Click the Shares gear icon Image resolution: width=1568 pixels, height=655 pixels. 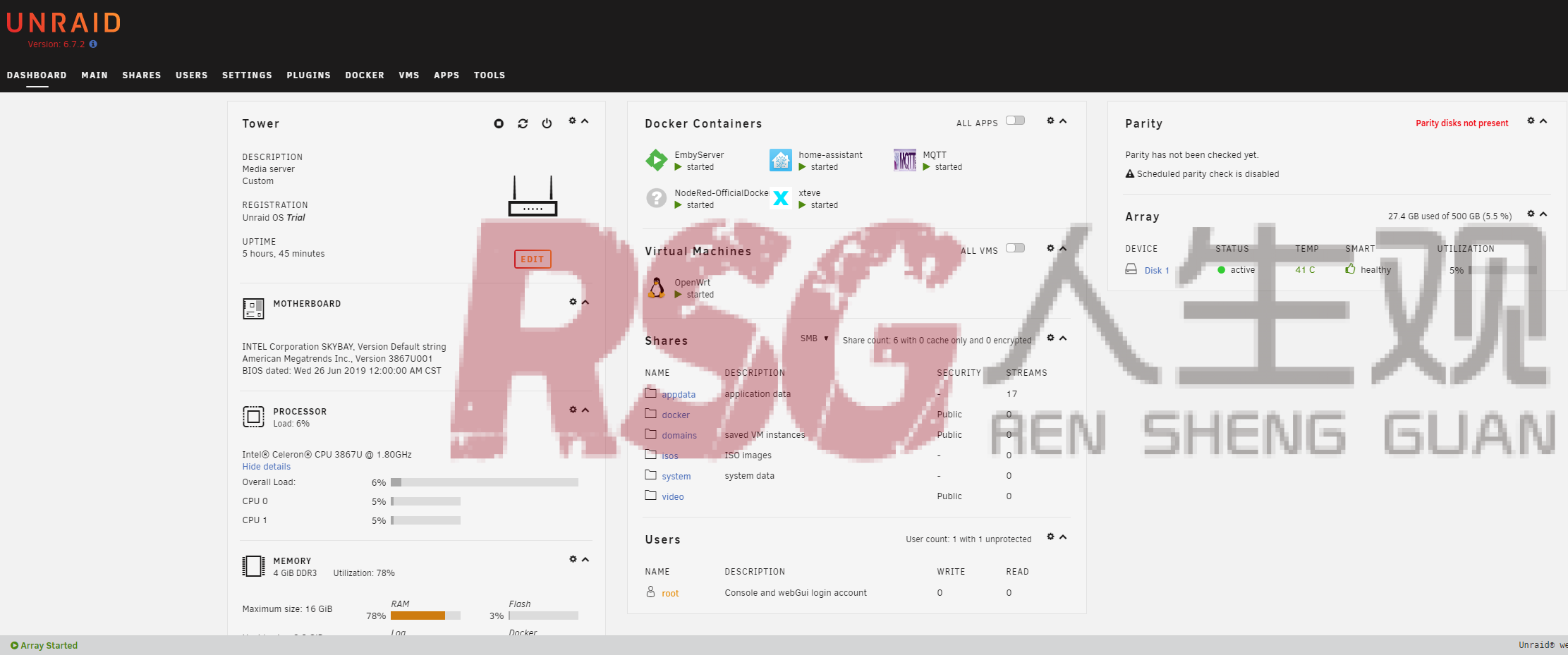(1050, 338)
